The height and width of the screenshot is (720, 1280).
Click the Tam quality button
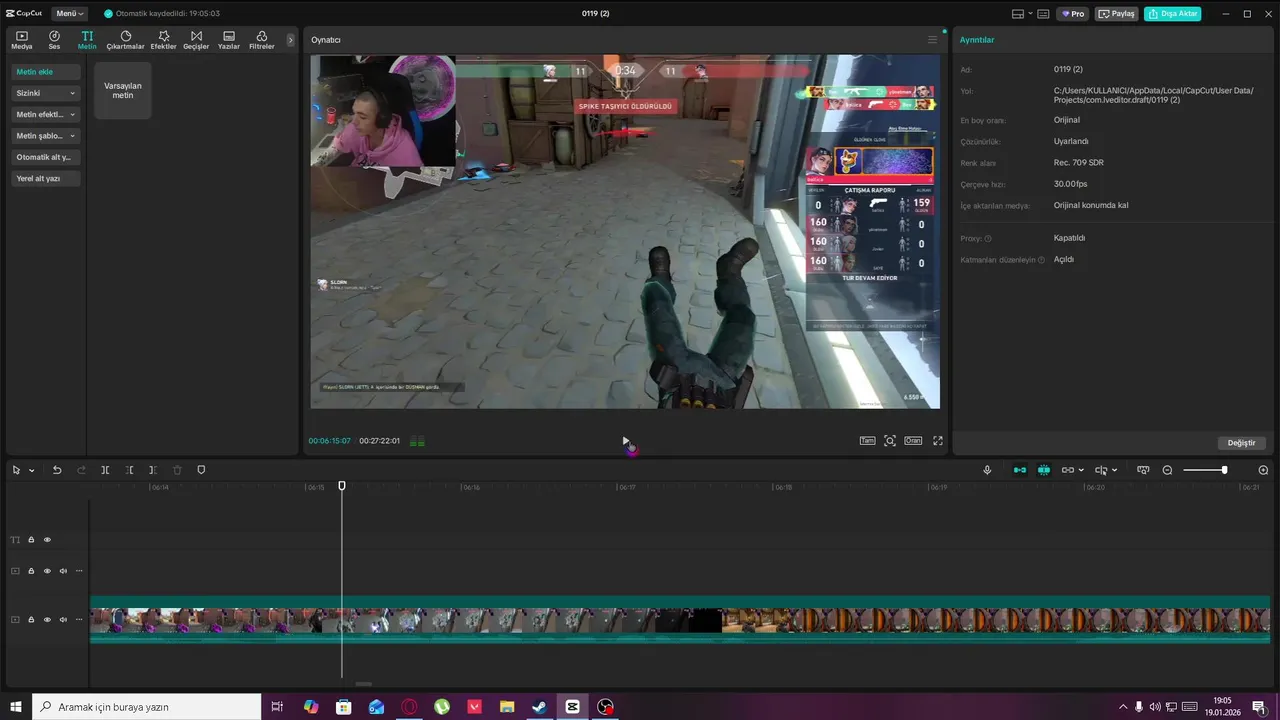[x=868, y=441]
